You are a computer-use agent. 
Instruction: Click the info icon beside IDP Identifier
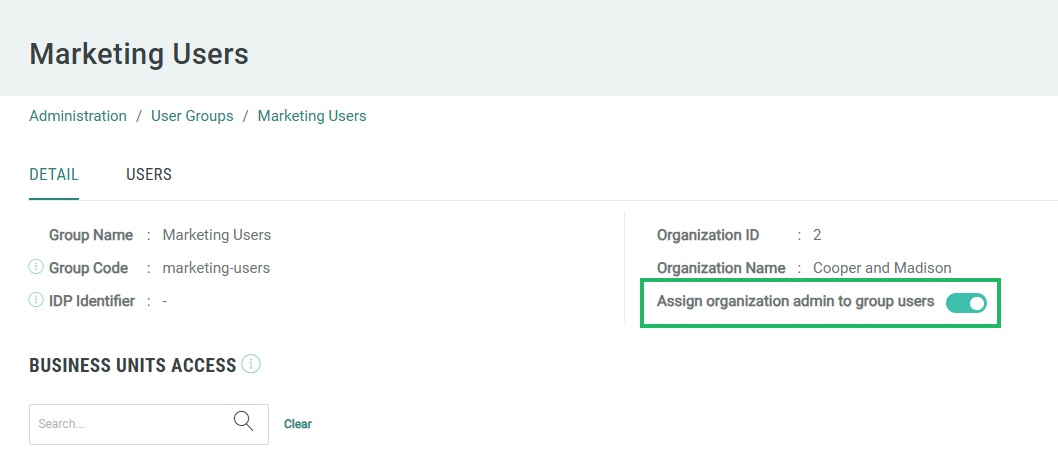pos(36,300)
